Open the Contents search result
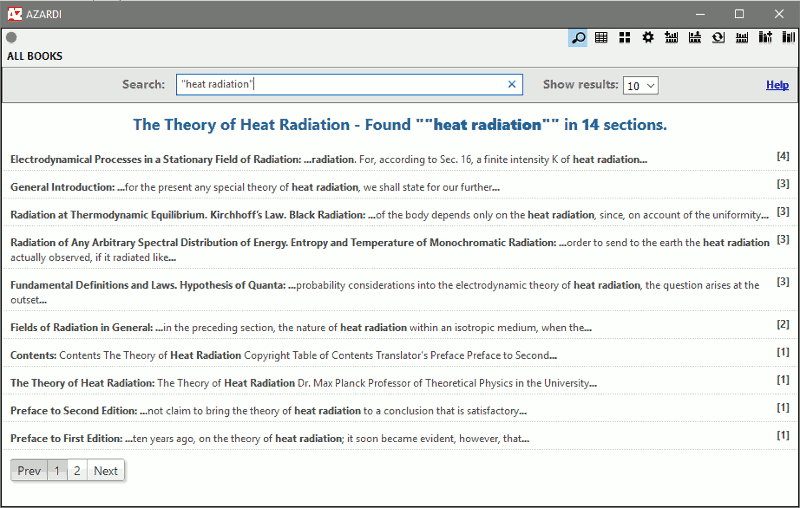 pyautogui.click(x=284, y=355)
